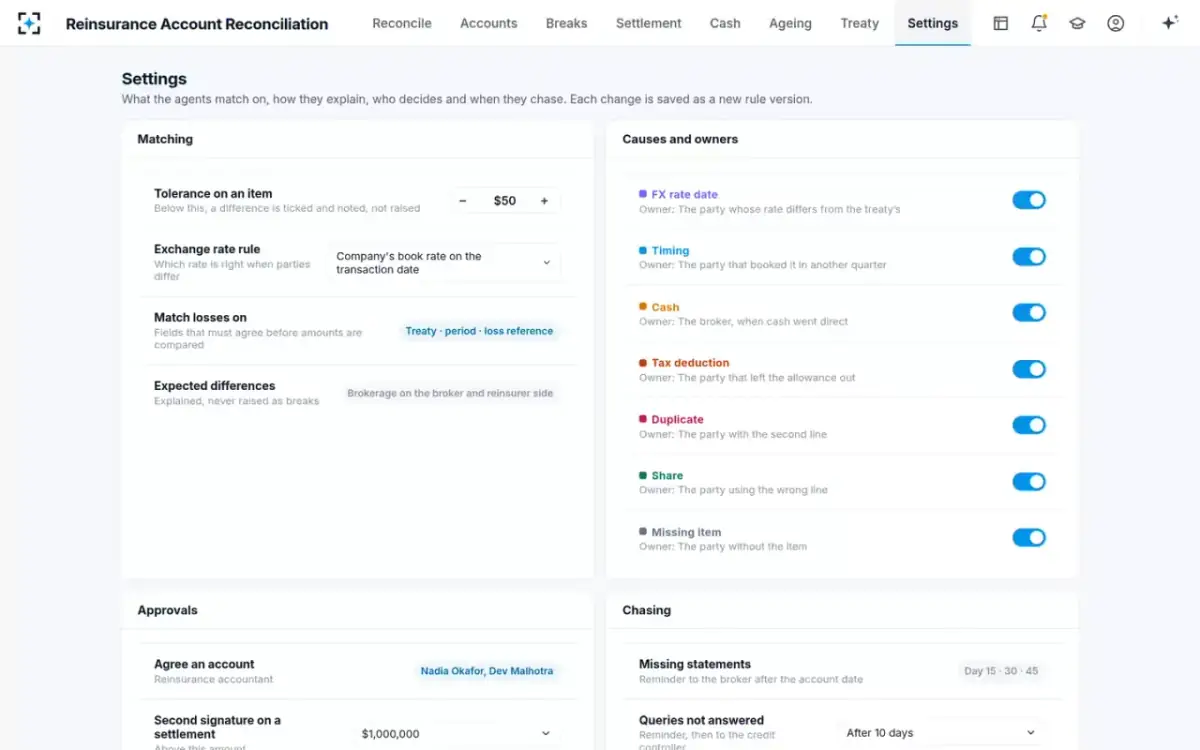
Task: Click the pink Duplicate color swatch
Action: tap(643, 419)
